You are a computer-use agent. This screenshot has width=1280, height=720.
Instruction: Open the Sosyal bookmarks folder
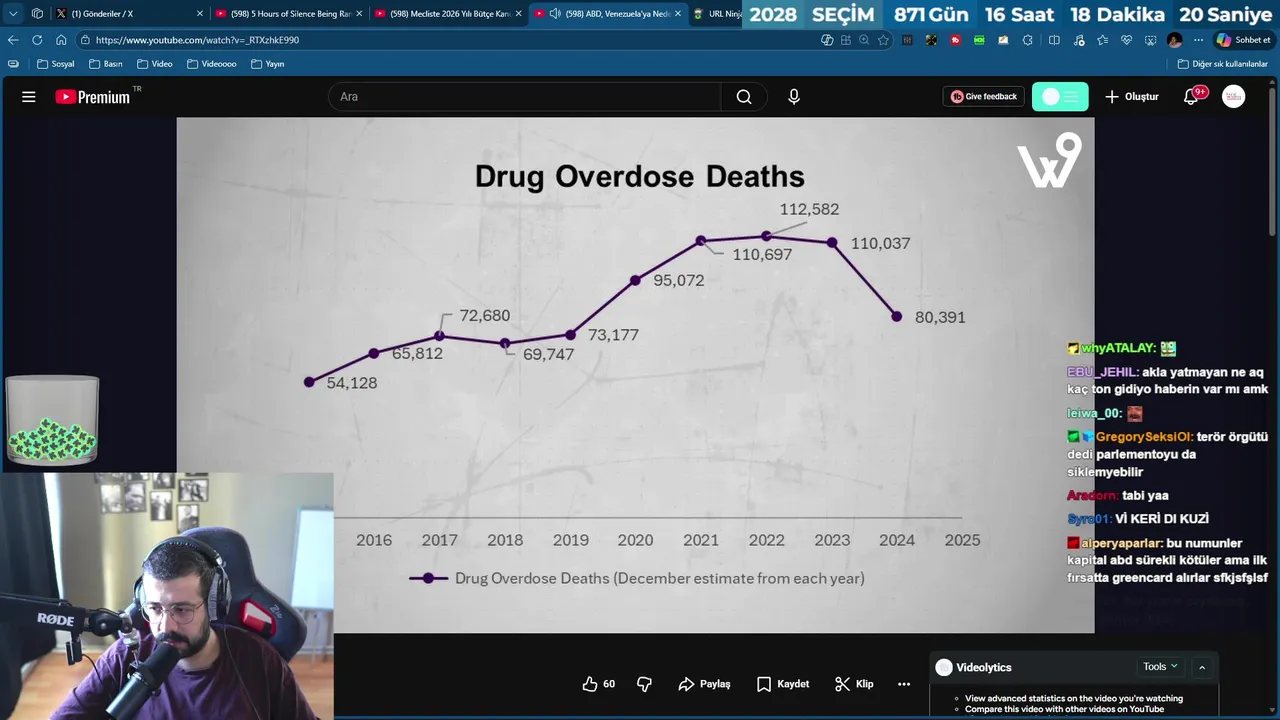(x=56, y=64)
